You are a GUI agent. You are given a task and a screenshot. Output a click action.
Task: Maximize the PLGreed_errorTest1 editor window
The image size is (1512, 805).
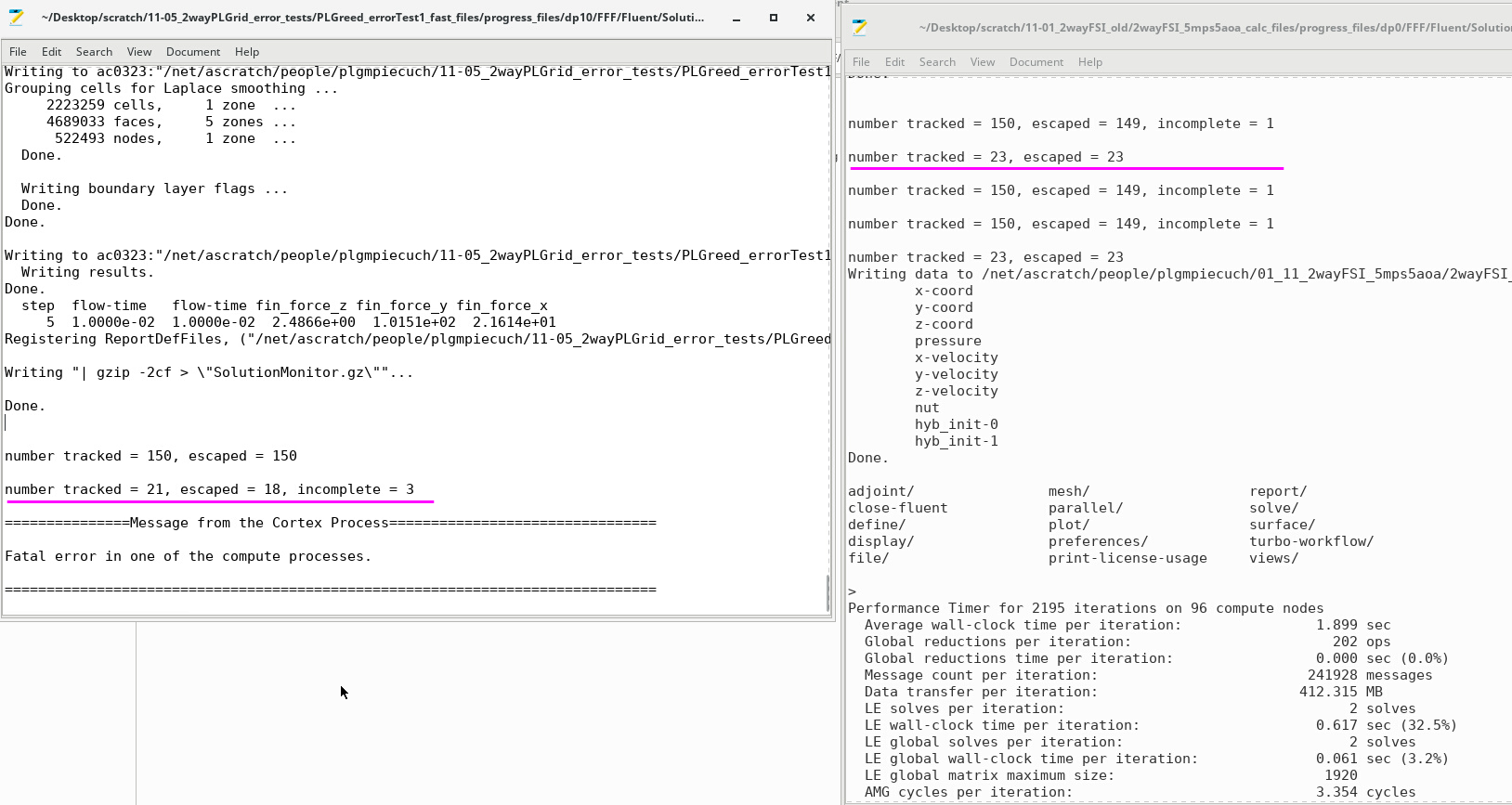tap(774, 18)
